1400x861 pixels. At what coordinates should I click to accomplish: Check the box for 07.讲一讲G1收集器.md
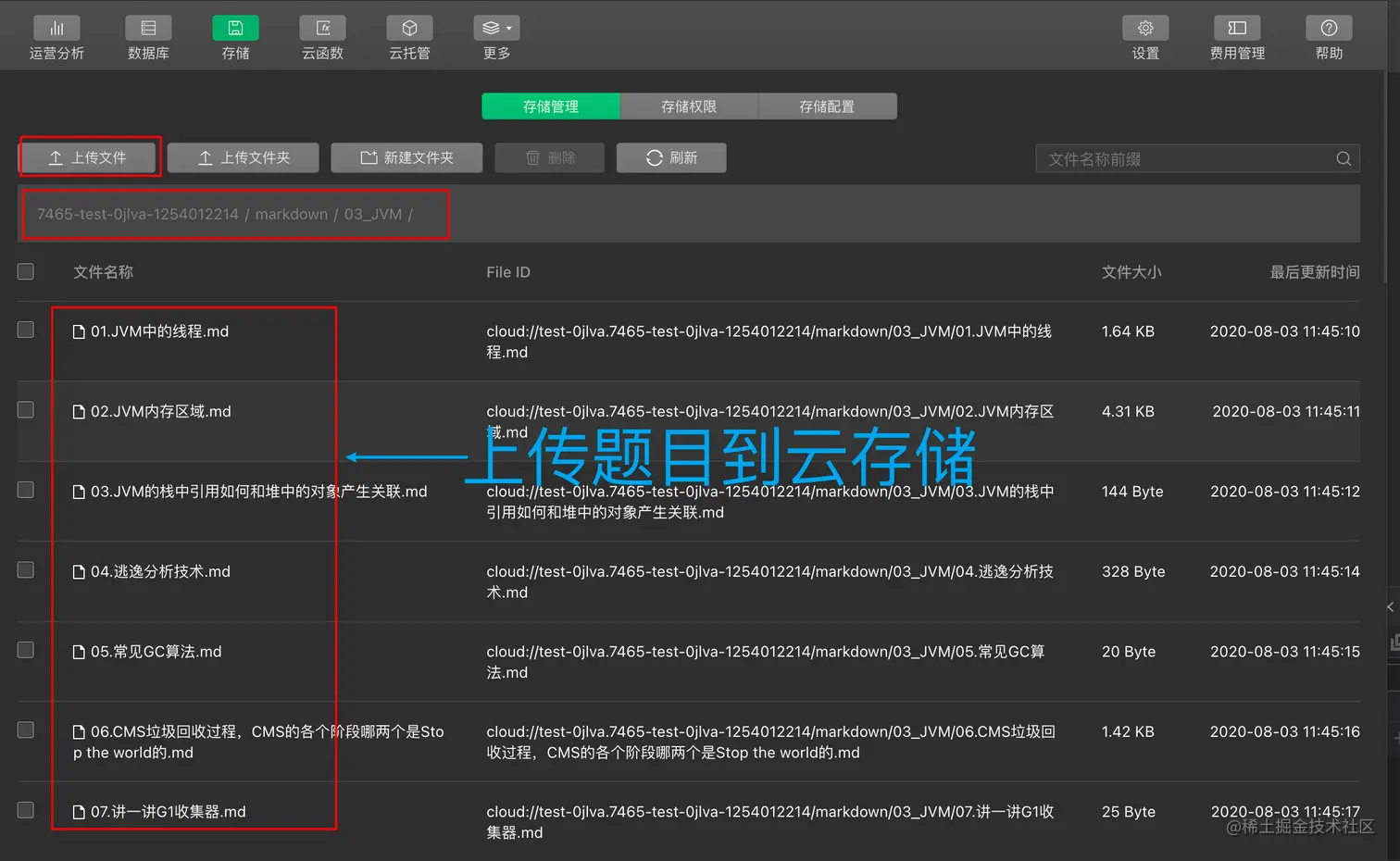26,810
